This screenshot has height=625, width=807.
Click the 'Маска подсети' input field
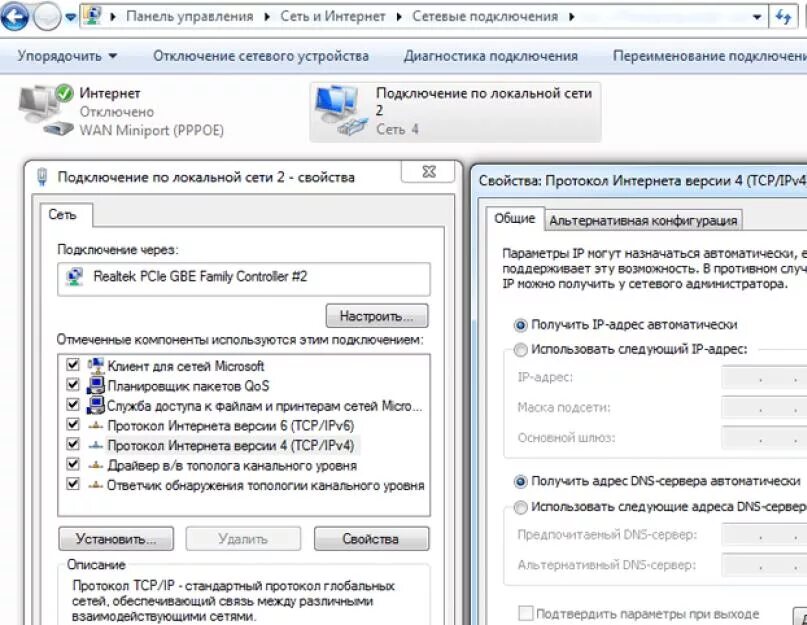pos(764,408)
